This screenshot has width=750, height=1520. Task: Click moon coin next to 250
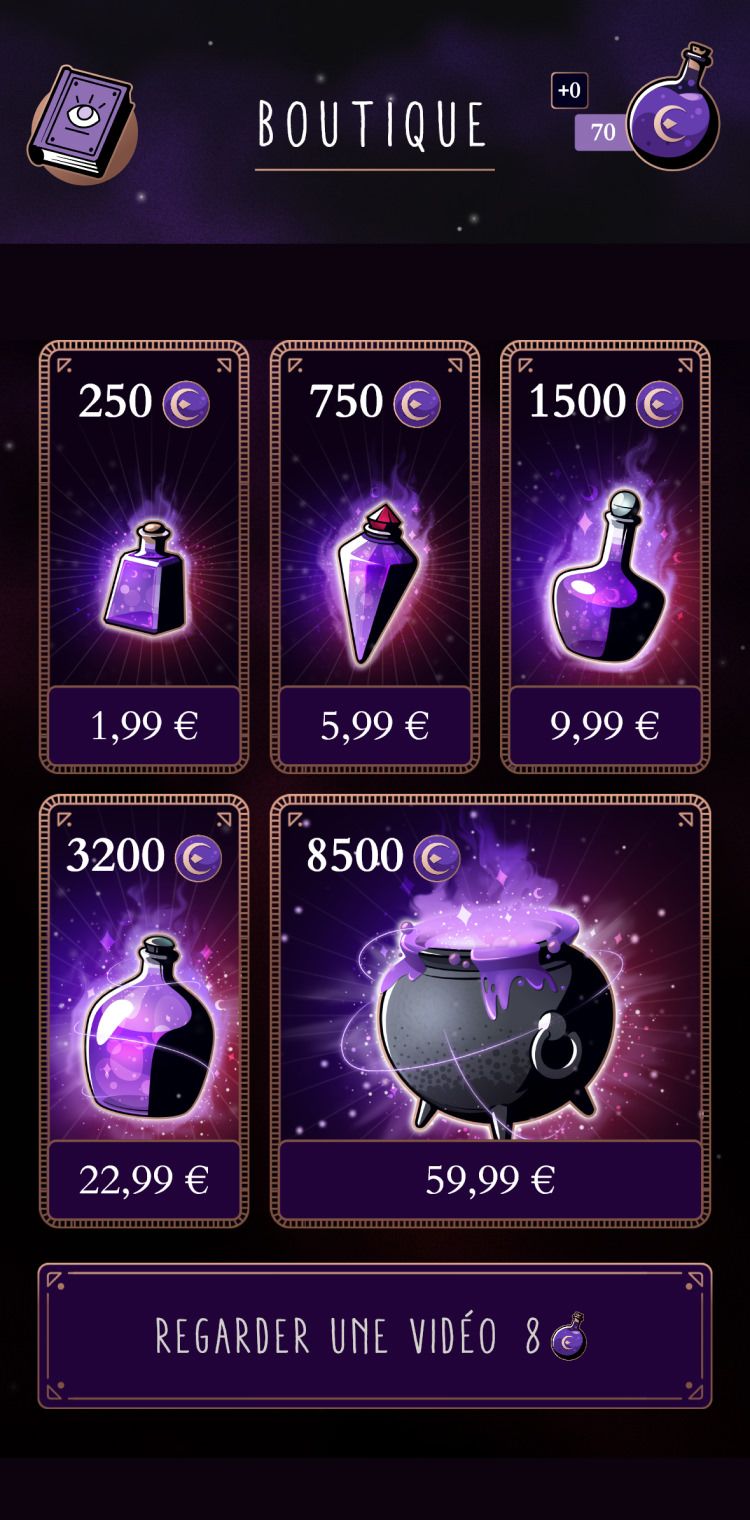pyautogui.click(x=186, y=403)
